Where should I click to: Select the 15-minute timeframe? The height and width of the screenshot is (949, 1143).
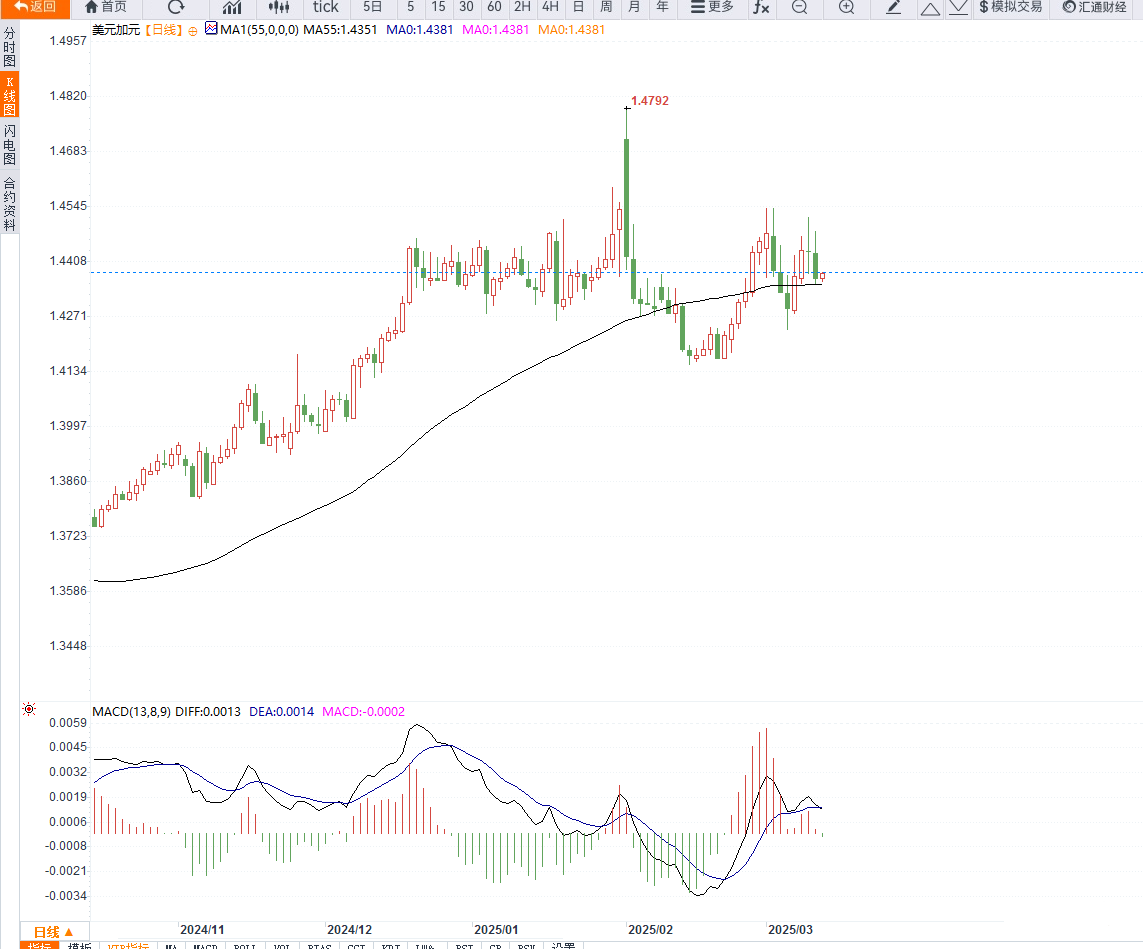tap(438, 7)
